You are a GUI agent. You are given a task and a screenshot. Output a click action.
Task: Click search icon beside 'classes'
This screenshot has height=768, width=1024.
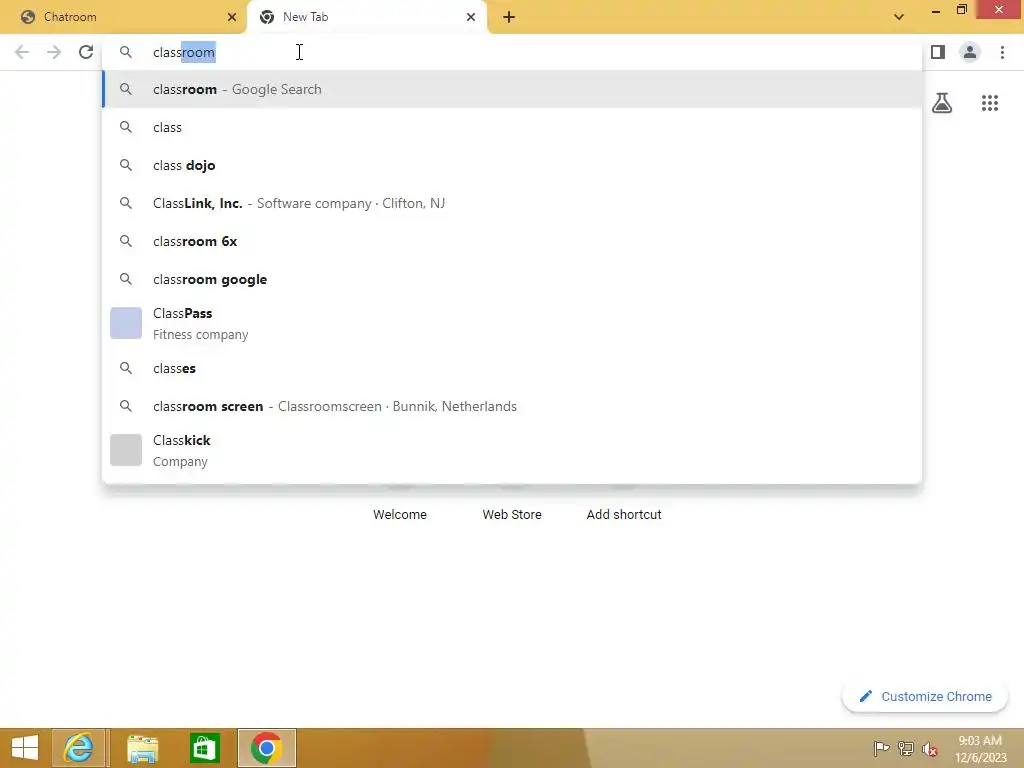click(x=126, y=368)
